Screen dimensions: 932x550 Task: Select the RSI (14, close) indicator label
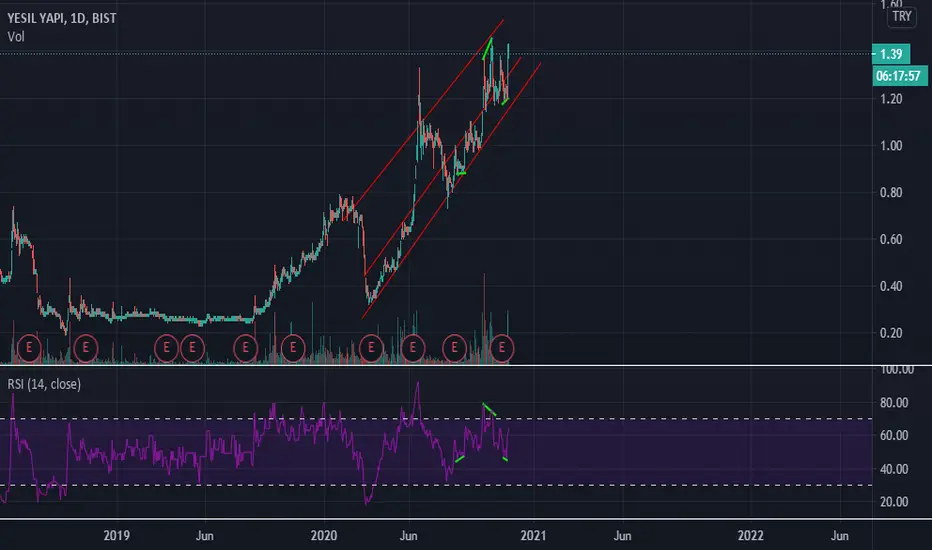pyautogui.click(x=44, y=384)
